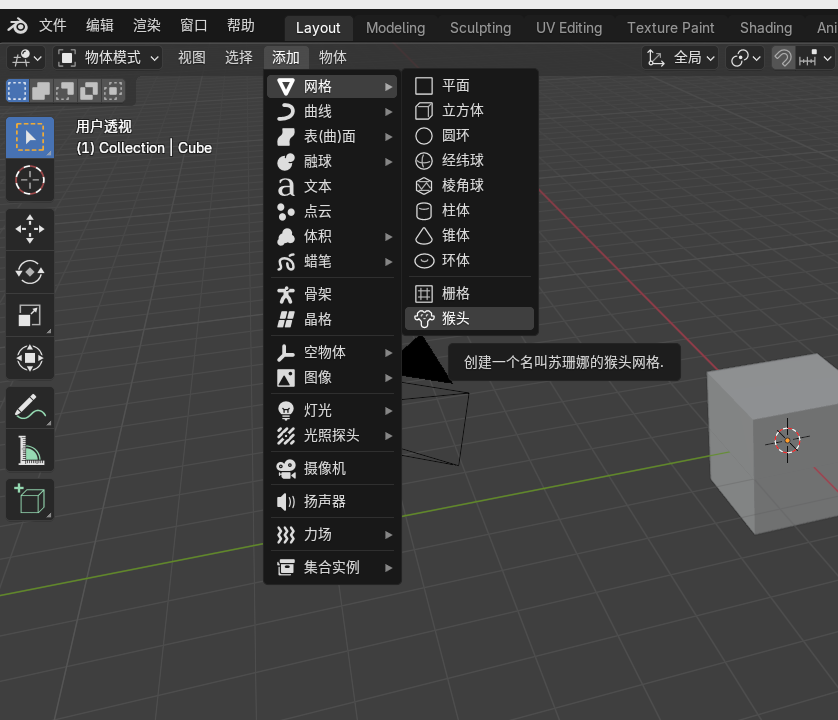The image size is (838, 720).
Task: Switch to the Sculpting workspace tab
Action: [x=480, y=28]
